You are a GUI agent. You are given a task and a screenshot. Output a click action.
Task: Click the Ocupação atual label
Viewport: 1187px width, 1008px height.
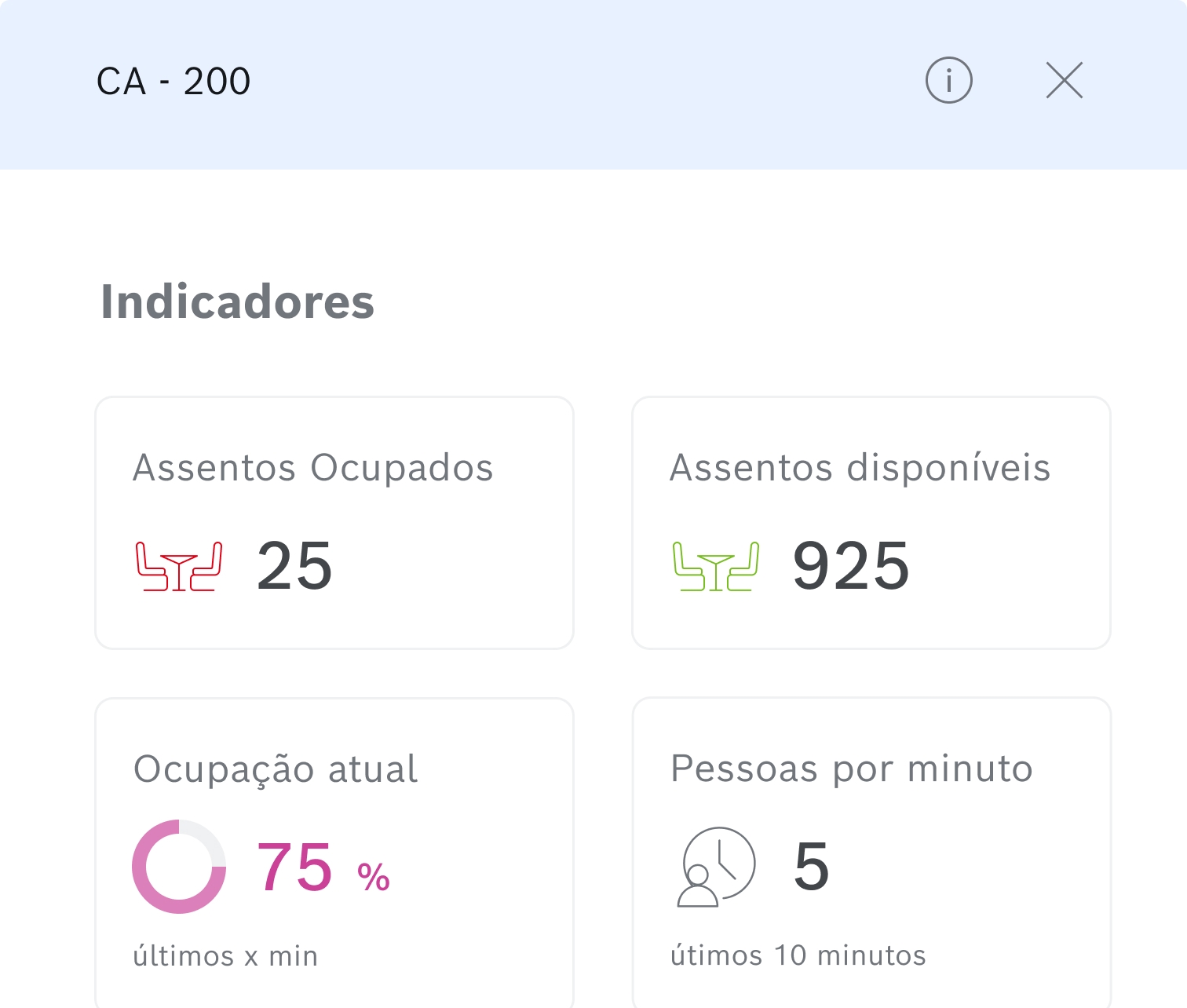pyautogui.click(x=276, y=769)
